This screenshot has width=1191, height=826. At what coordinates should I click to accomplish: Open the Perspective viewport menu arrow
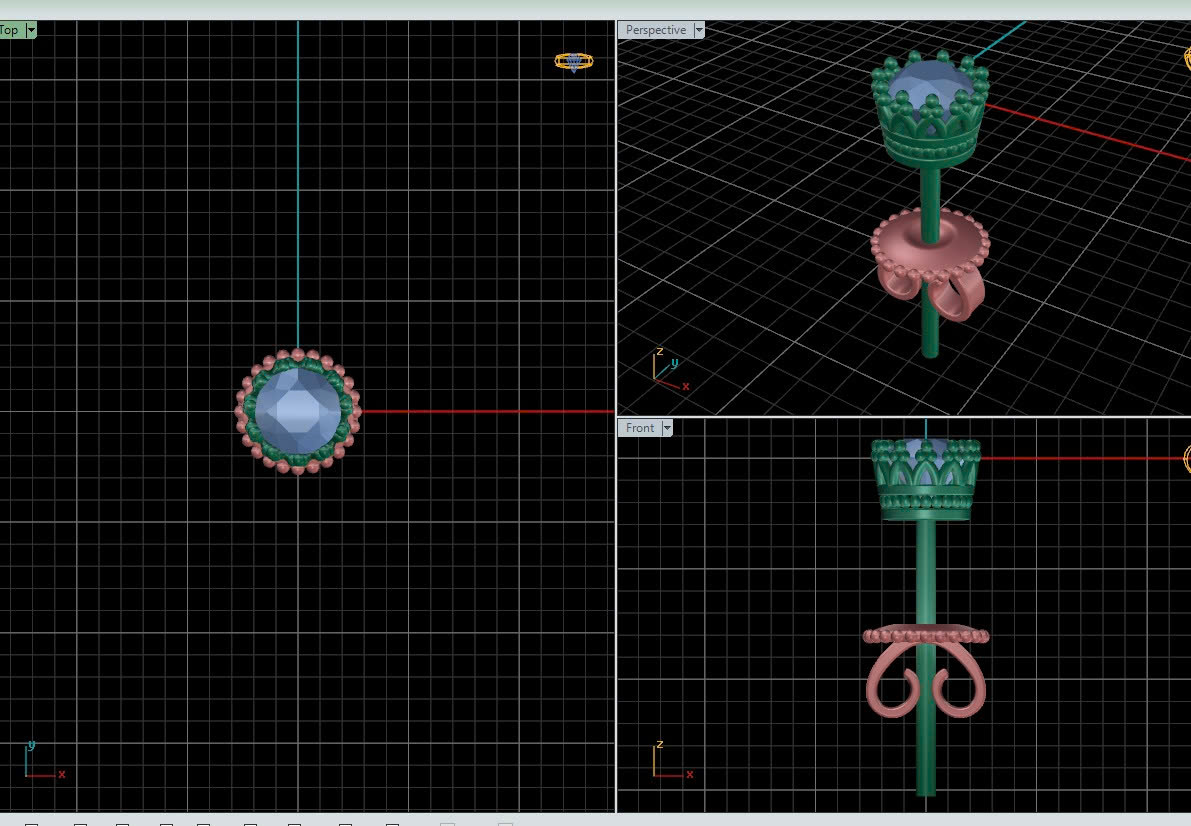tap(699, 30)
